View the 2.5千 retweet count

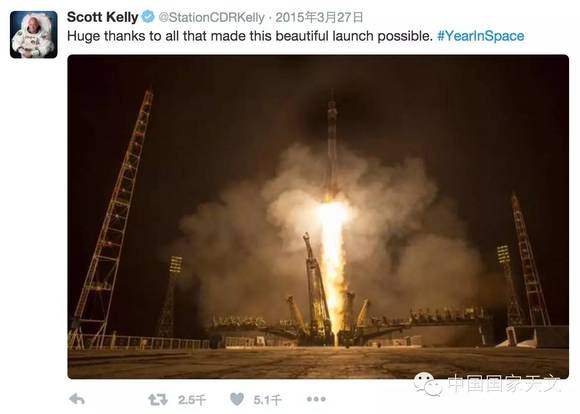192,400
